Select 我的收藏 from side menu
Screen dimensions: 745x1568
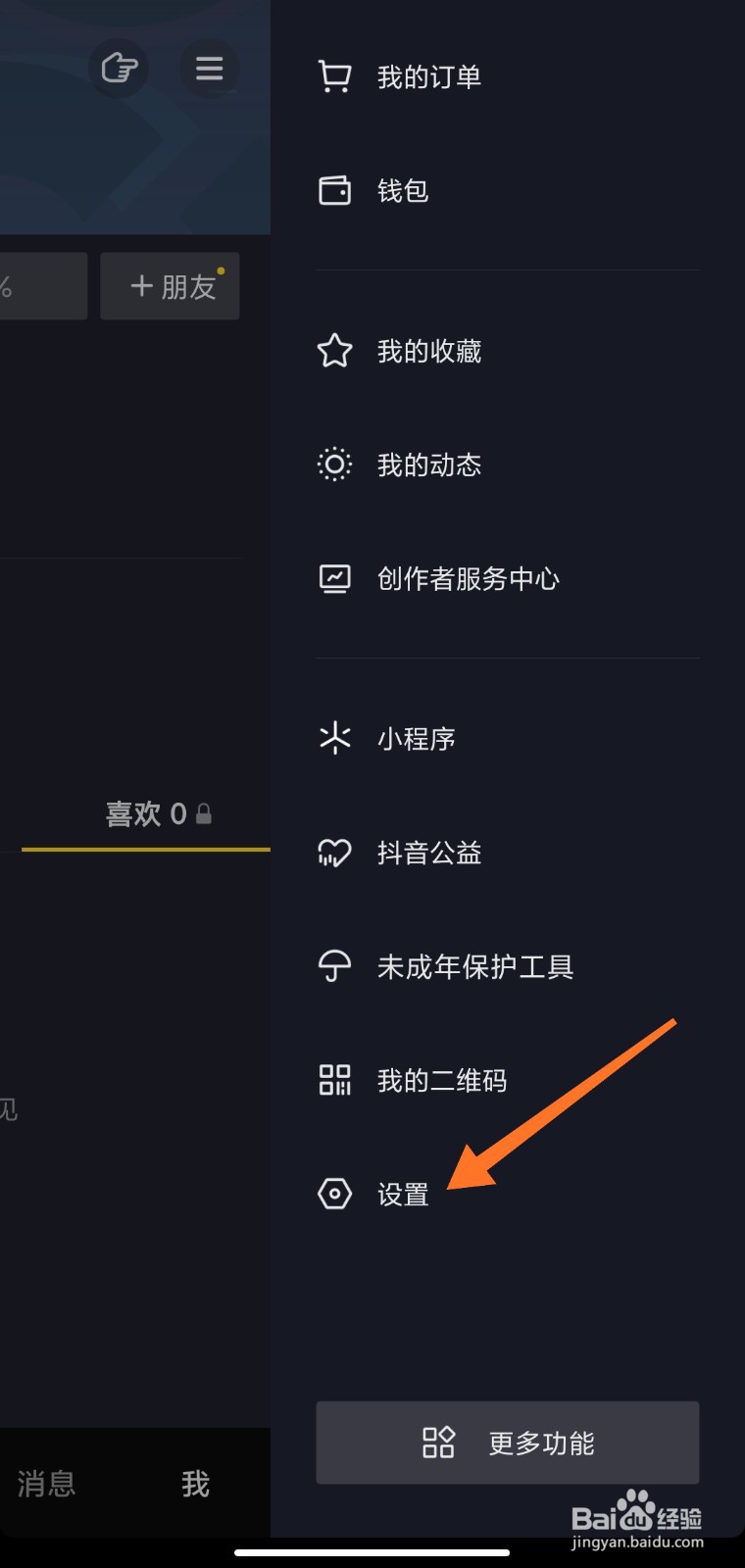(429, 351)
